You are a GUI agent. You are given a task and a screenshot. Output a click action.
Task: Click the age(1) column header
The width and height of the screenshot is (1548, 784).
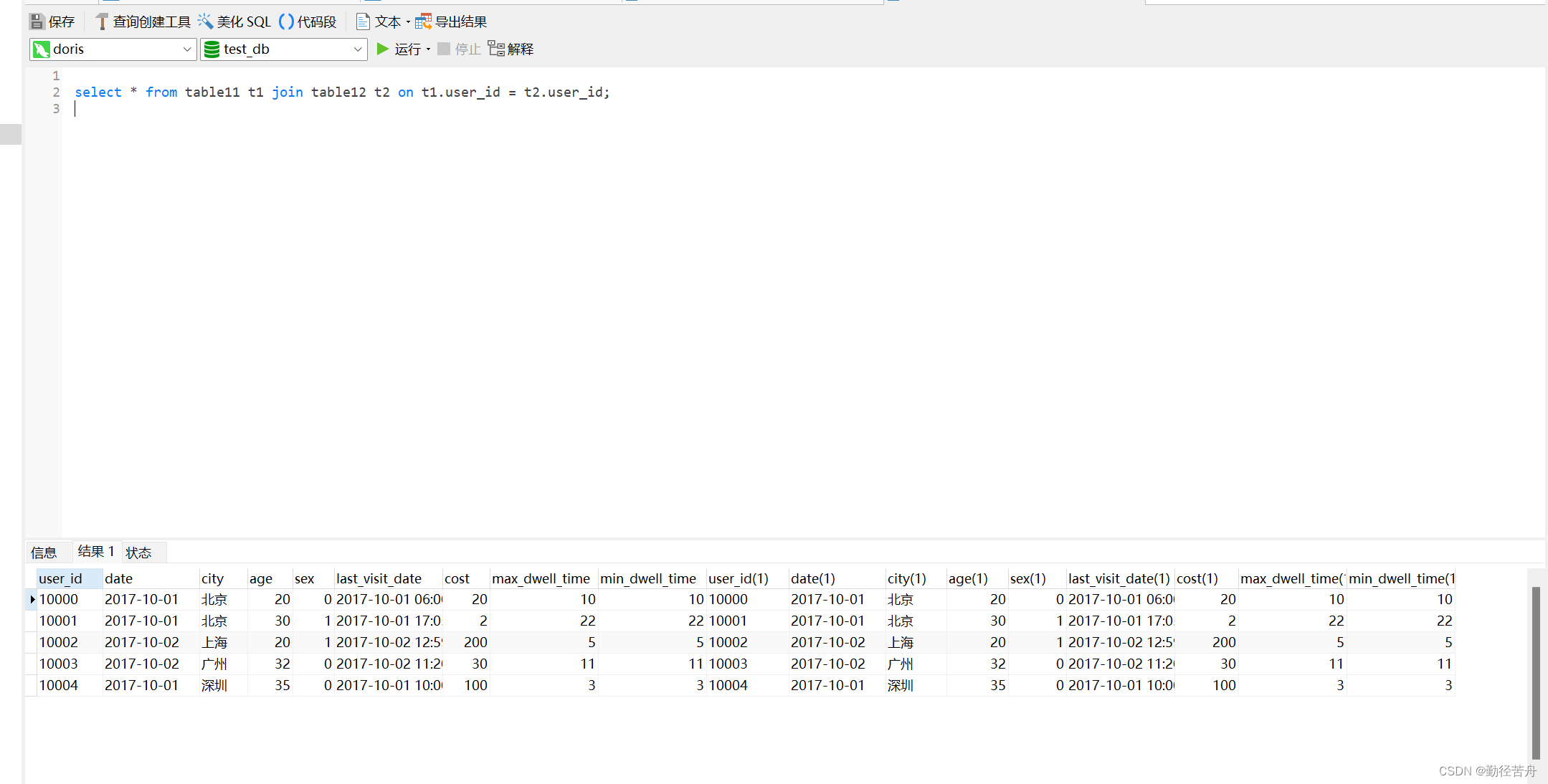pyautogui.click(x=977, y=578)
